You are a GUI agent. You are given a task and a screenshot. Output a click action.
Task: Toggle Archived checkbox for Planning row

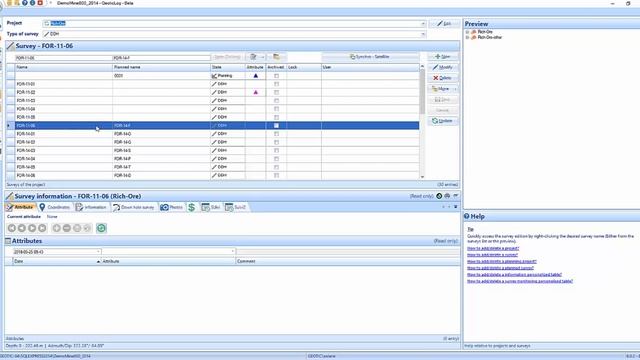click(276, 76)
